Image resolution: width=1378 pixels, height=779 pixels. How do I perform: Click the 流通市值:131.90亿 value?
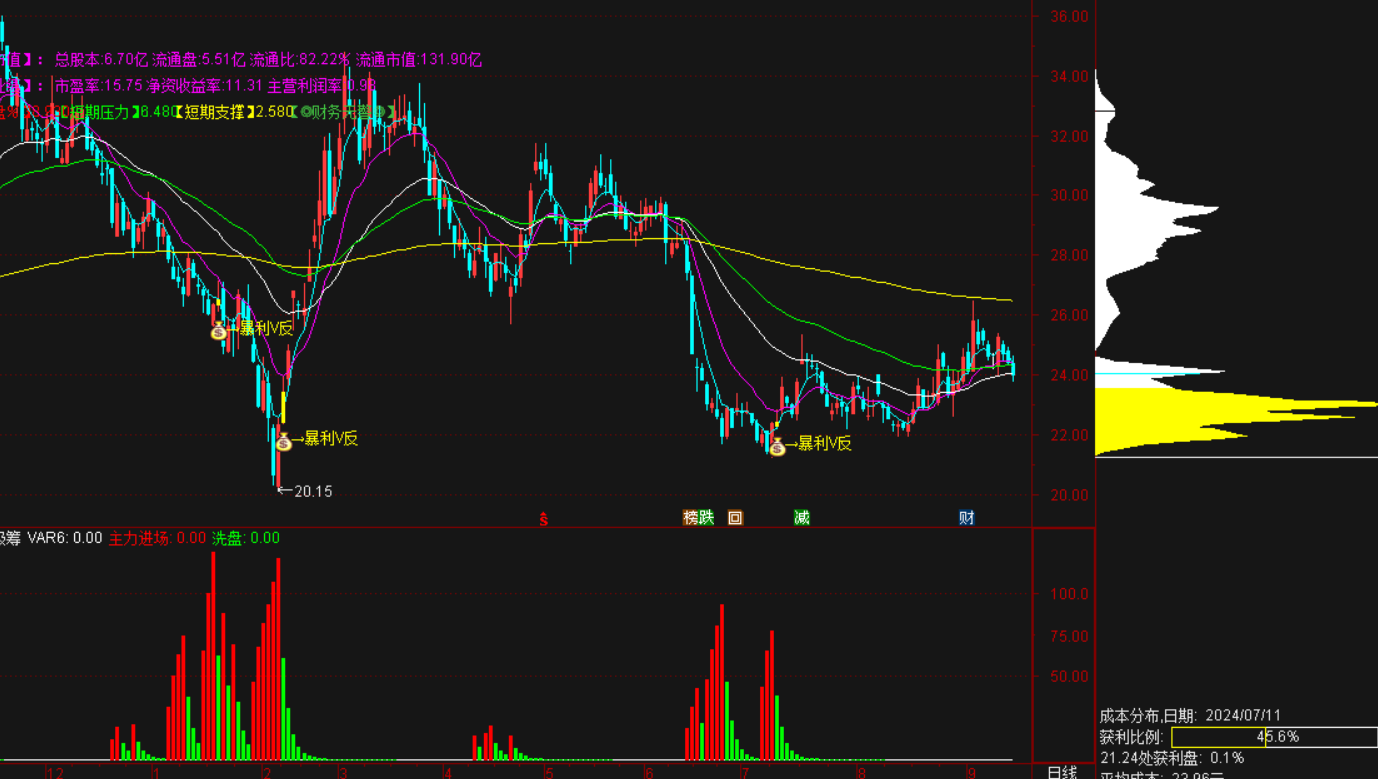[419, 60]
